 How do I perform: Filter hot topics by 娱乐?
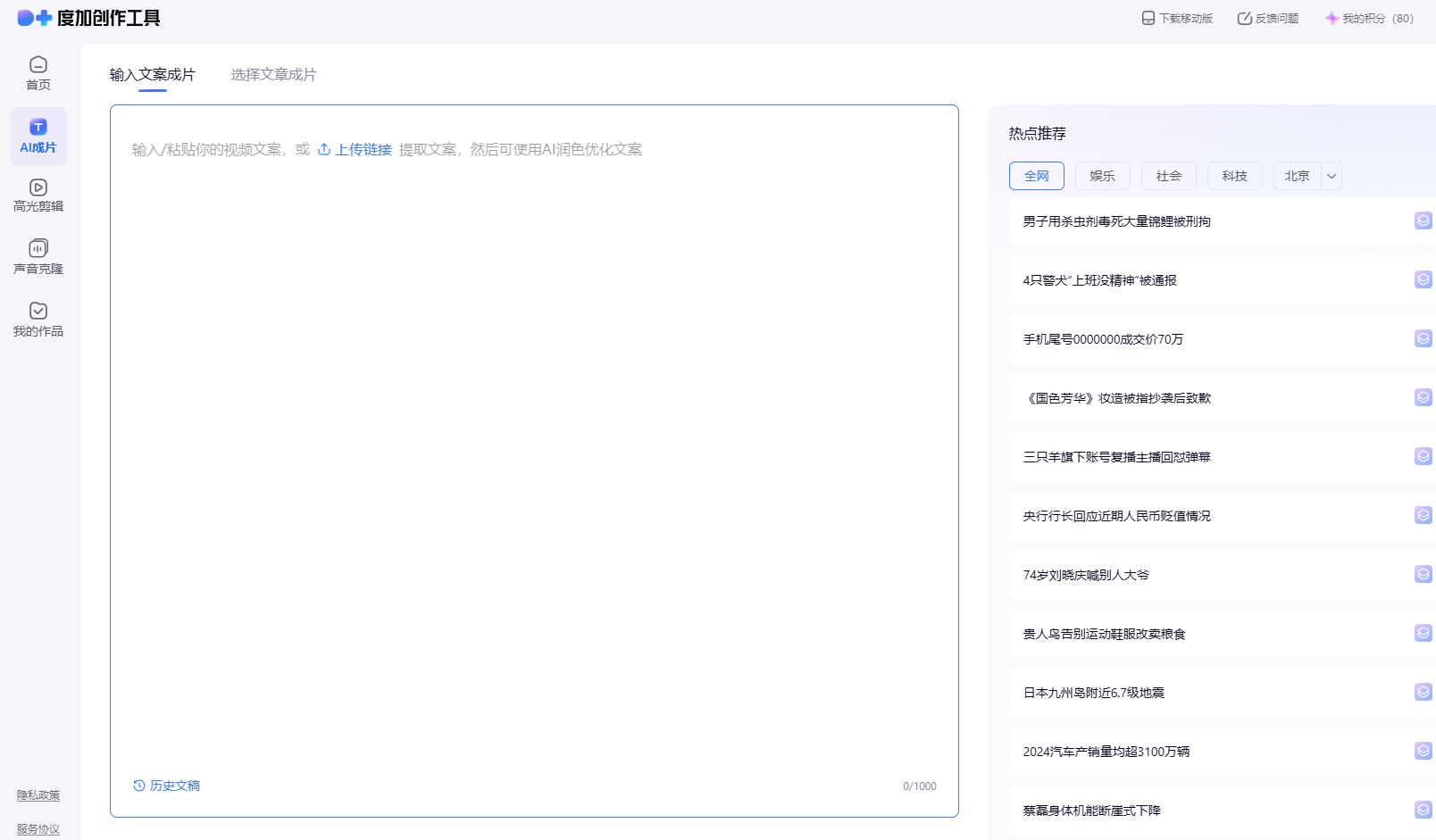(x=1103, y=176)
